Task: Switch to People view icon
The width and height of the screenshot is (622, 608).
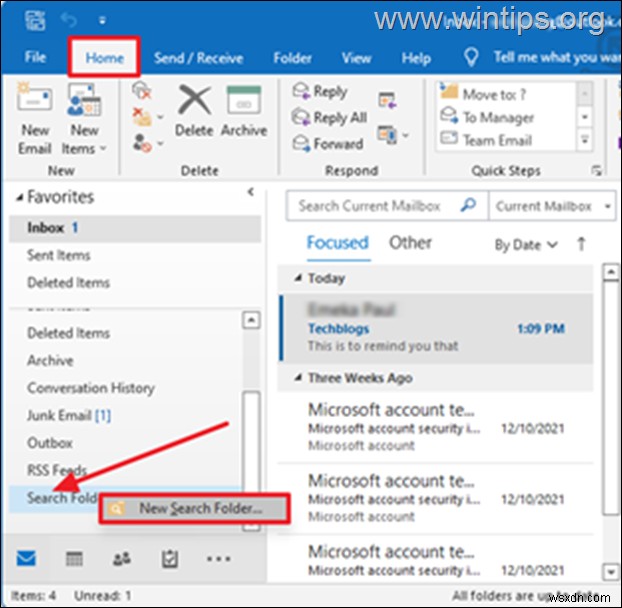Action: pyautogui.click(x=122, y=558)
